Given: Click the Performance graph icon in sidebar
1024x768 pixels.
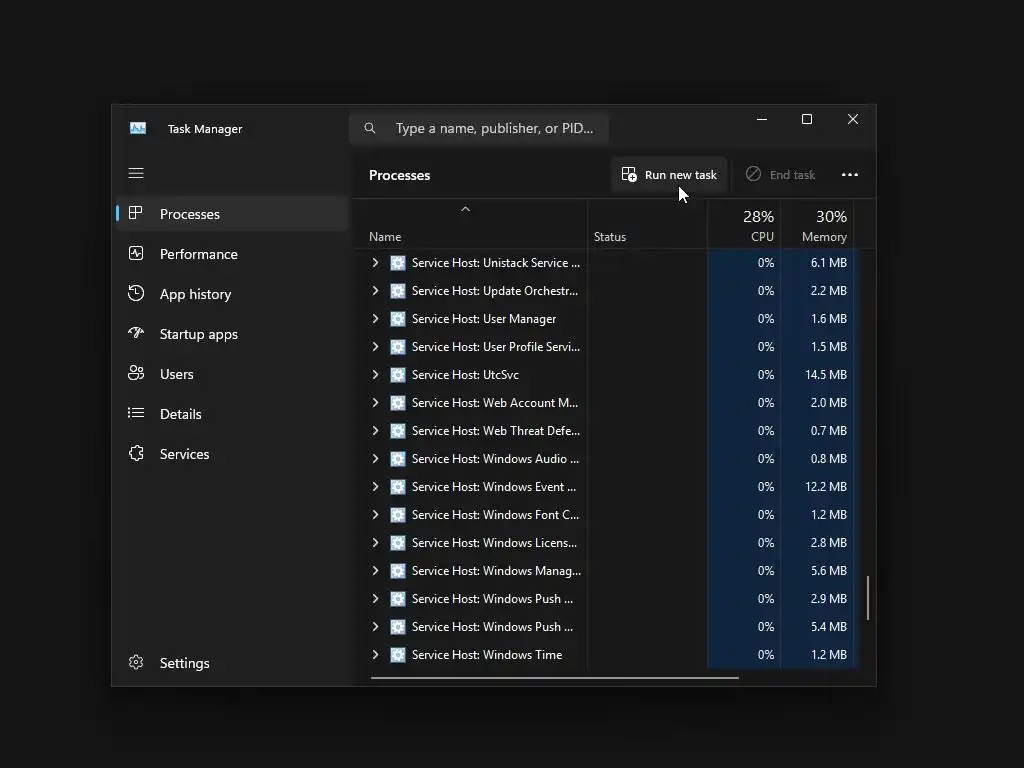Looking at the screenshot, I should coord(136,253).
